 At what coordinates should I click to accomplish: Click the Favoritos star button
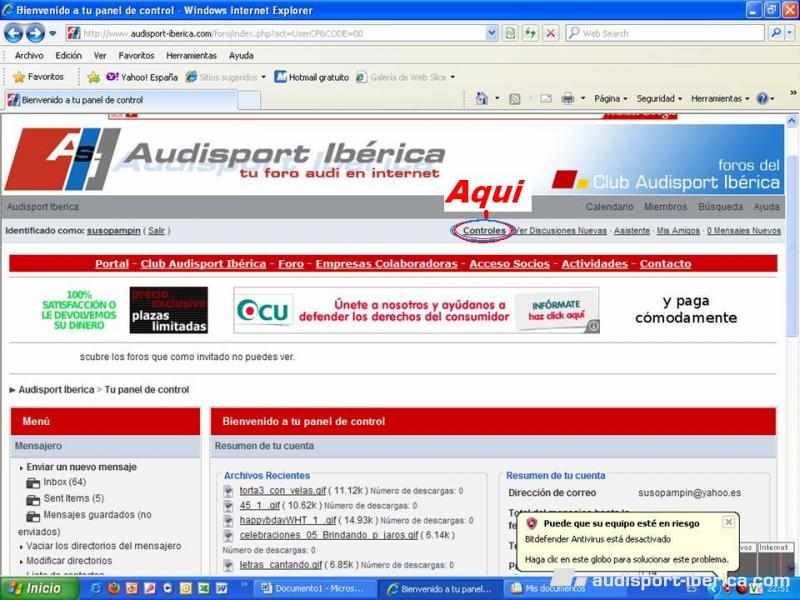click(39, 77)
